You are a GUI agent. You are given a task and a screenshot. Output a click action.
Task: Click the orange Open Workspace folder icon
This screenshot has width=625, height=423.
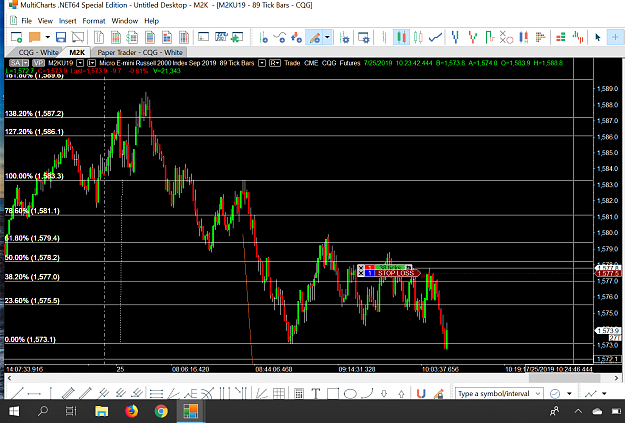35,37
